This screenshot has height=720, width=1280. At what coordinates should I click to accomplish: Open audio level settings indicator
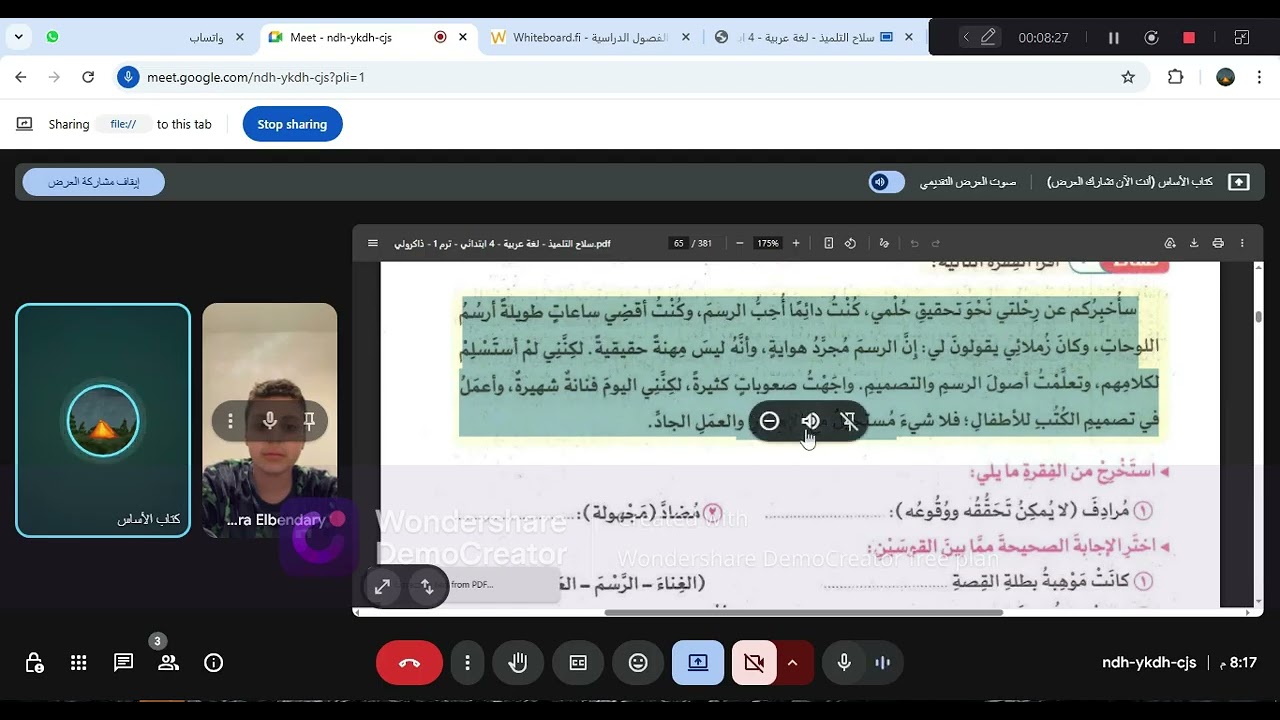[883, 663]
